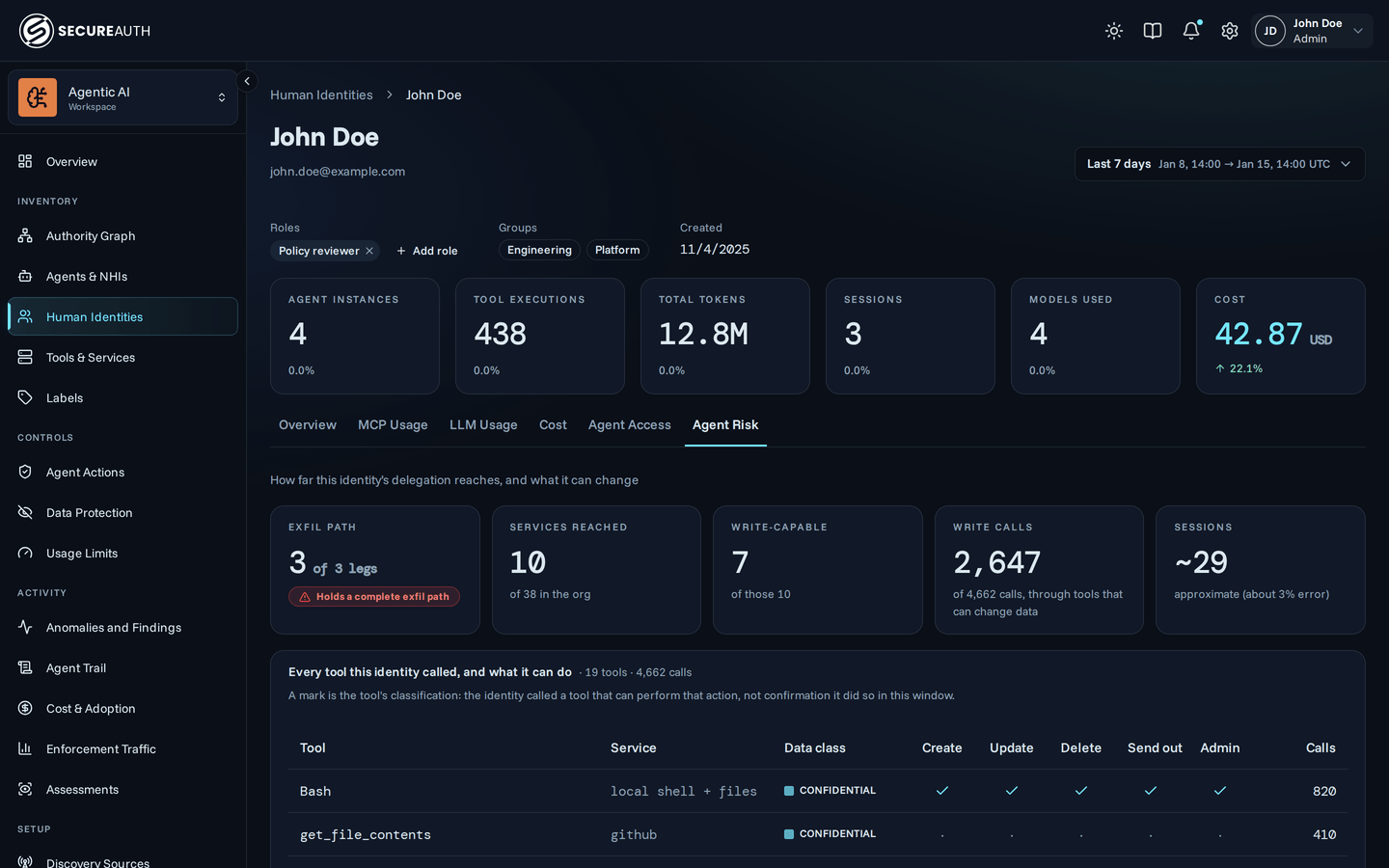Go to the Human Identities breadcrumb
Viewport: 1389px width, 868px height.
(321, 95)
